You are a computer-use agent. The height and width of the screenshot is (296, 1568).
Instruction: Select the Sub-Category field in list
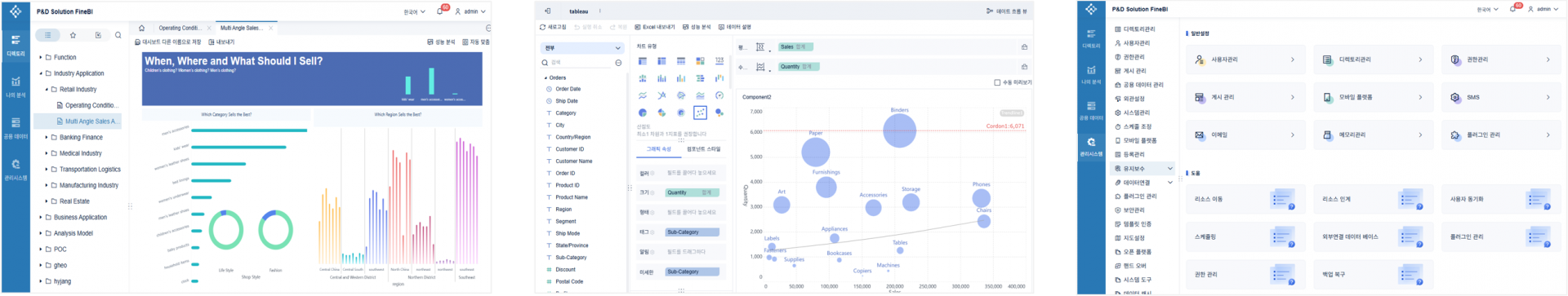coord(571,257)
